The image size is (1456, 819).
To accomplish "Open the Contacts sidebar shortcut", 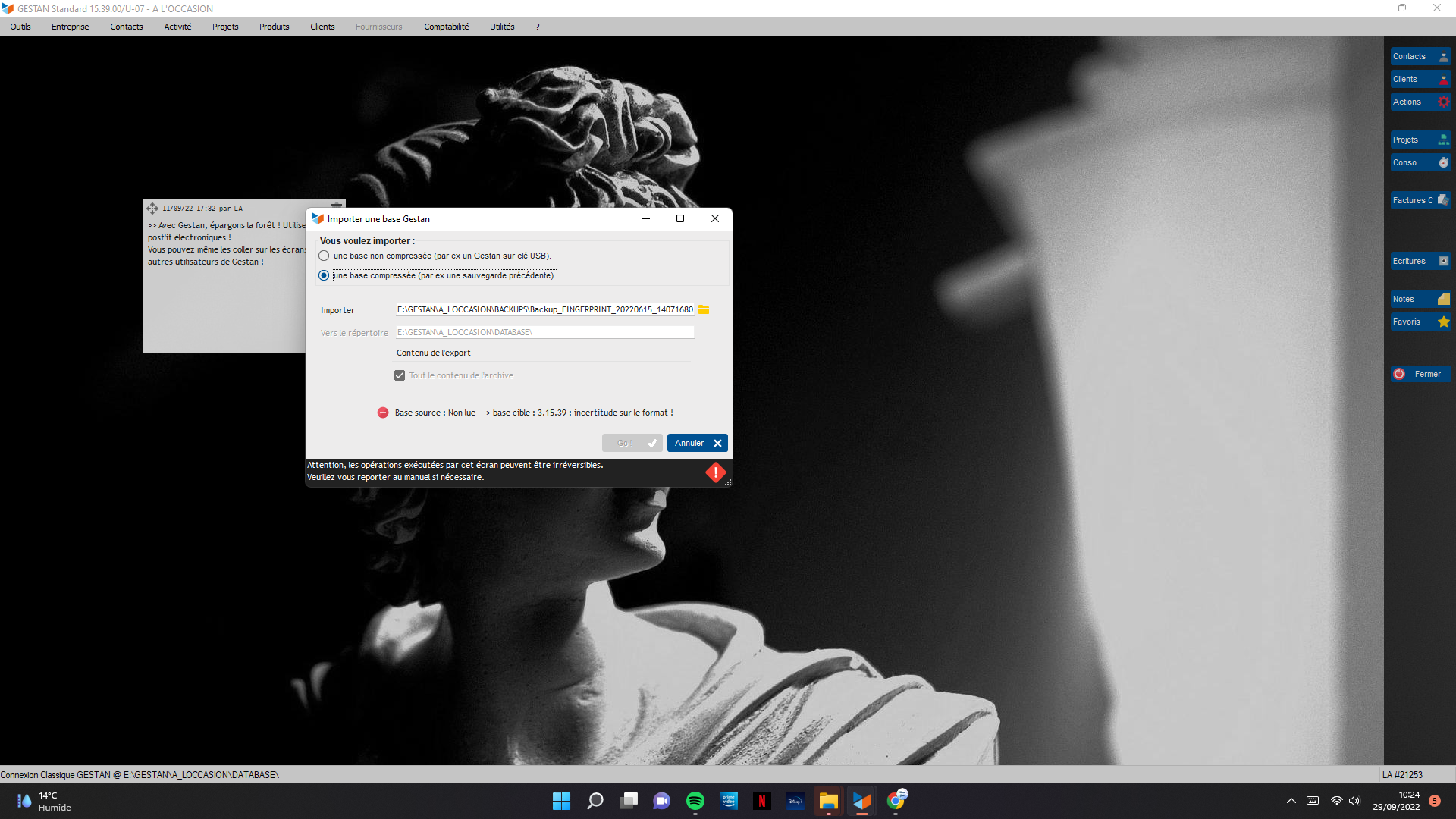I will point(1420,56).
